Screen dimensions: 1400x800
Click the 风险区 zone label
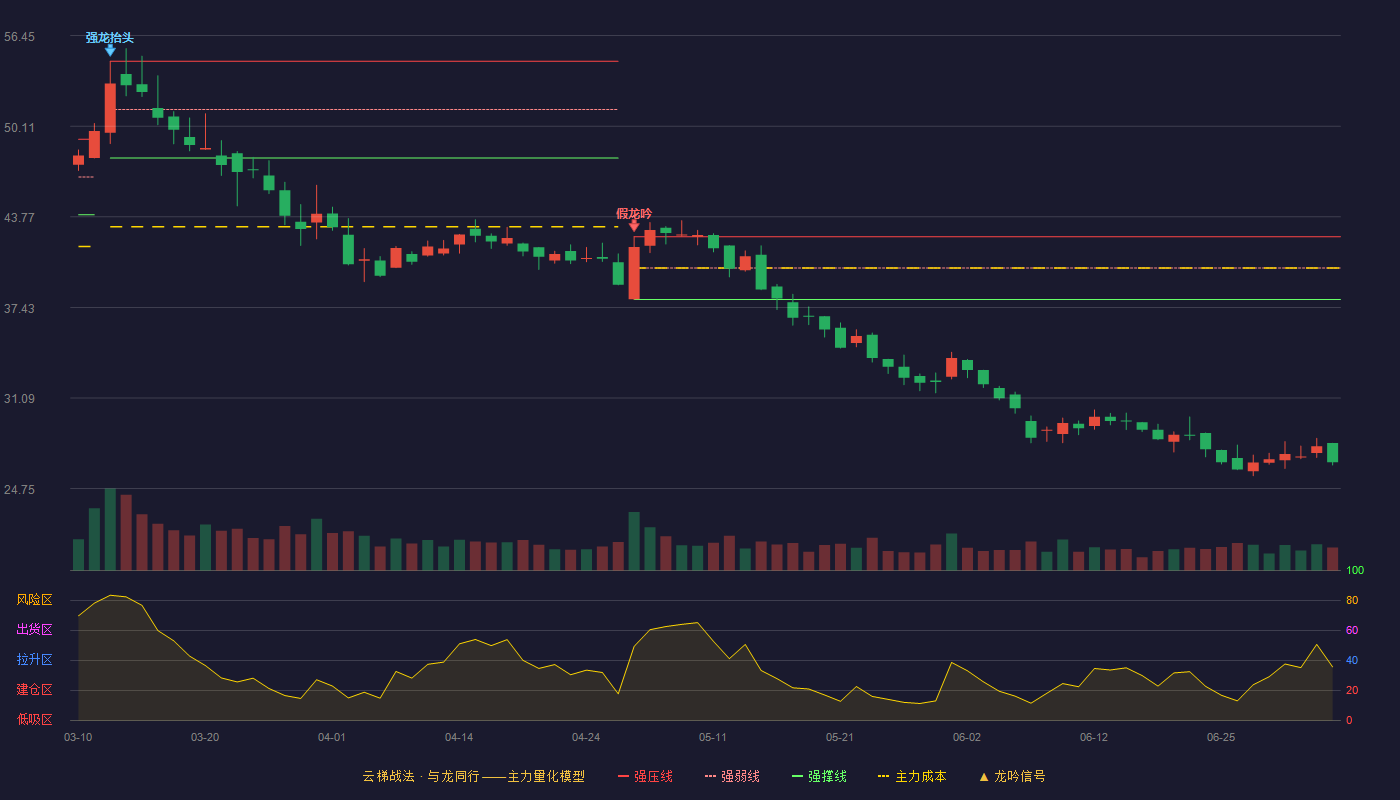click(34, 600)
